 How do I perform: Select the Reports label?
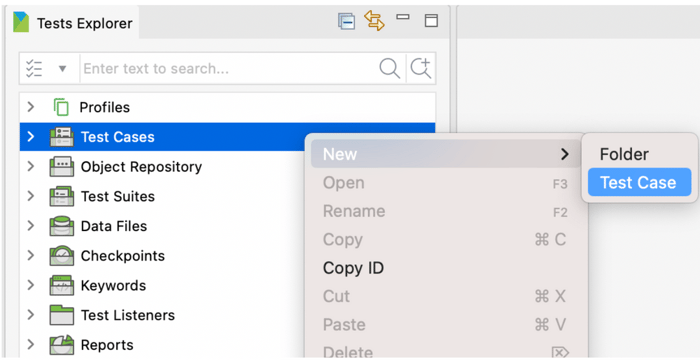107,345
